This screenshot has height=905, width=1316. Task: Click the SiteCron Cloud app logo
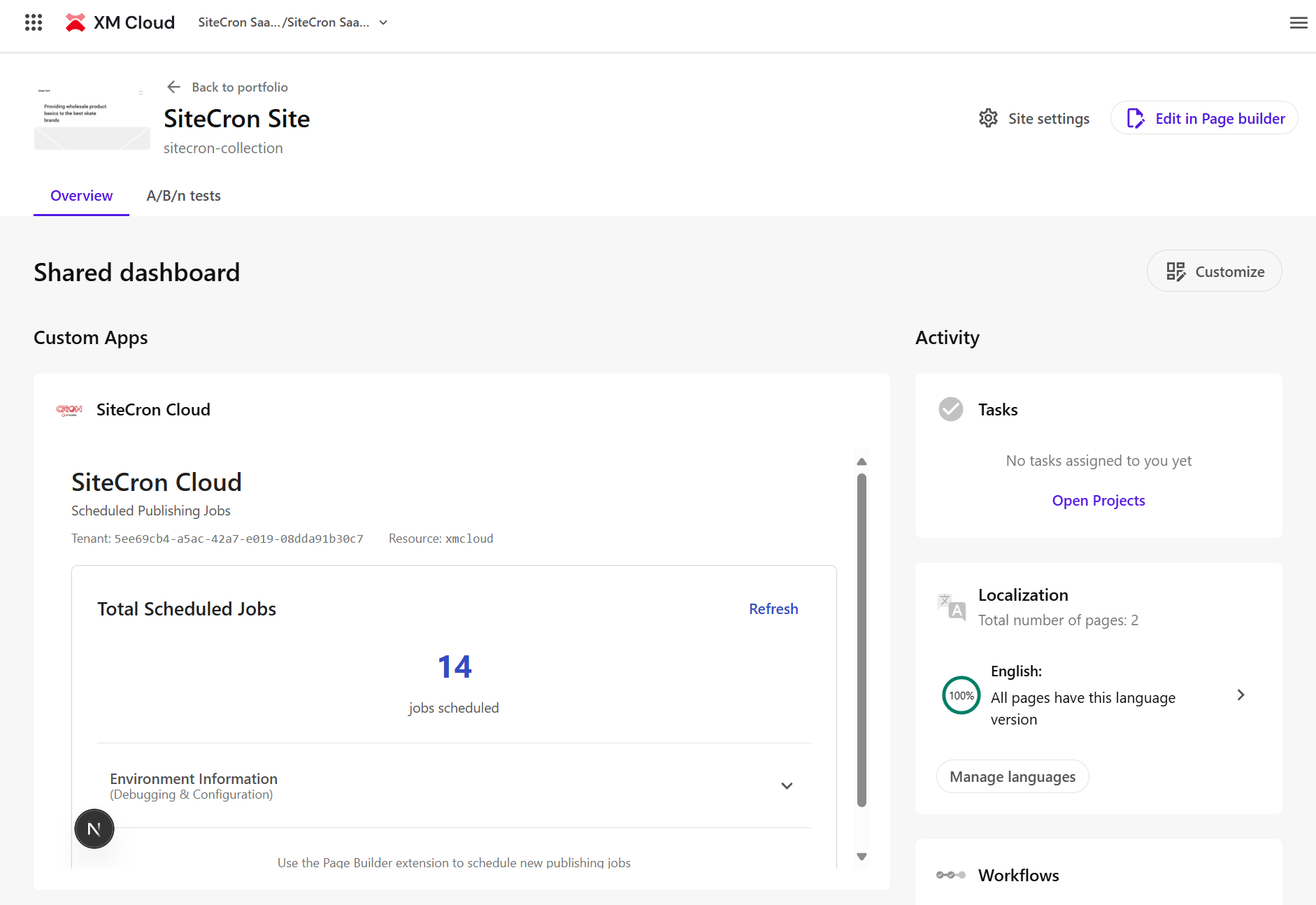pos(69,410)
